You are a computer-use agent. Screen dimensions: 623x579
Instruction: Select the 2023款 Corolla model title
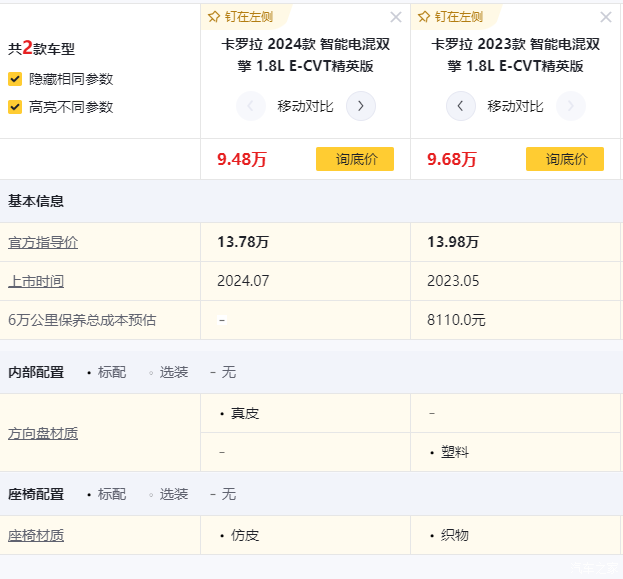(x=515, y=55)
